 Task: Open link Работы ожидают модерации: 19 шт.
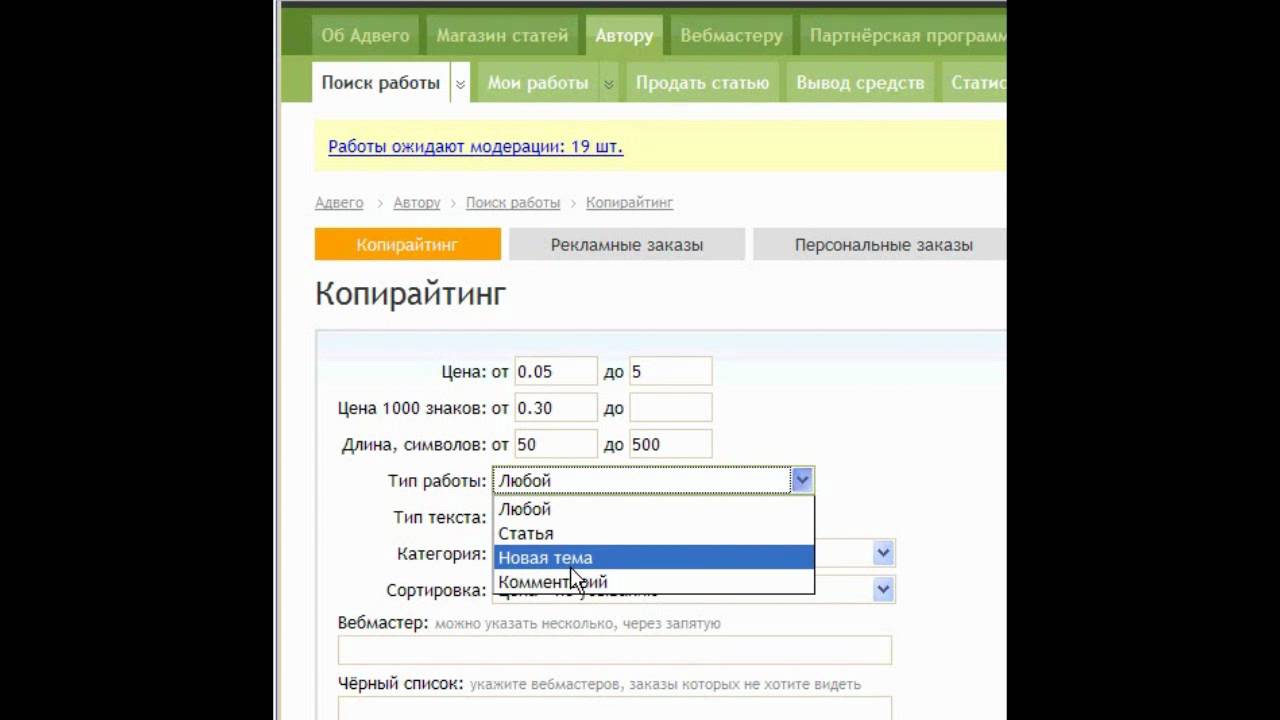(475, 147)
